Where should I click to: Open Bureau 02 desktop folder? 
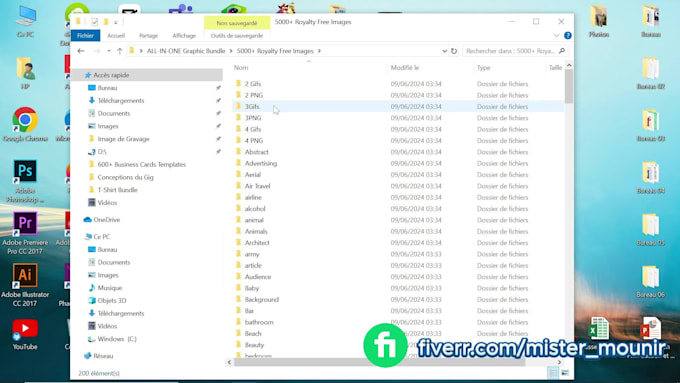(x=651, y=73)
